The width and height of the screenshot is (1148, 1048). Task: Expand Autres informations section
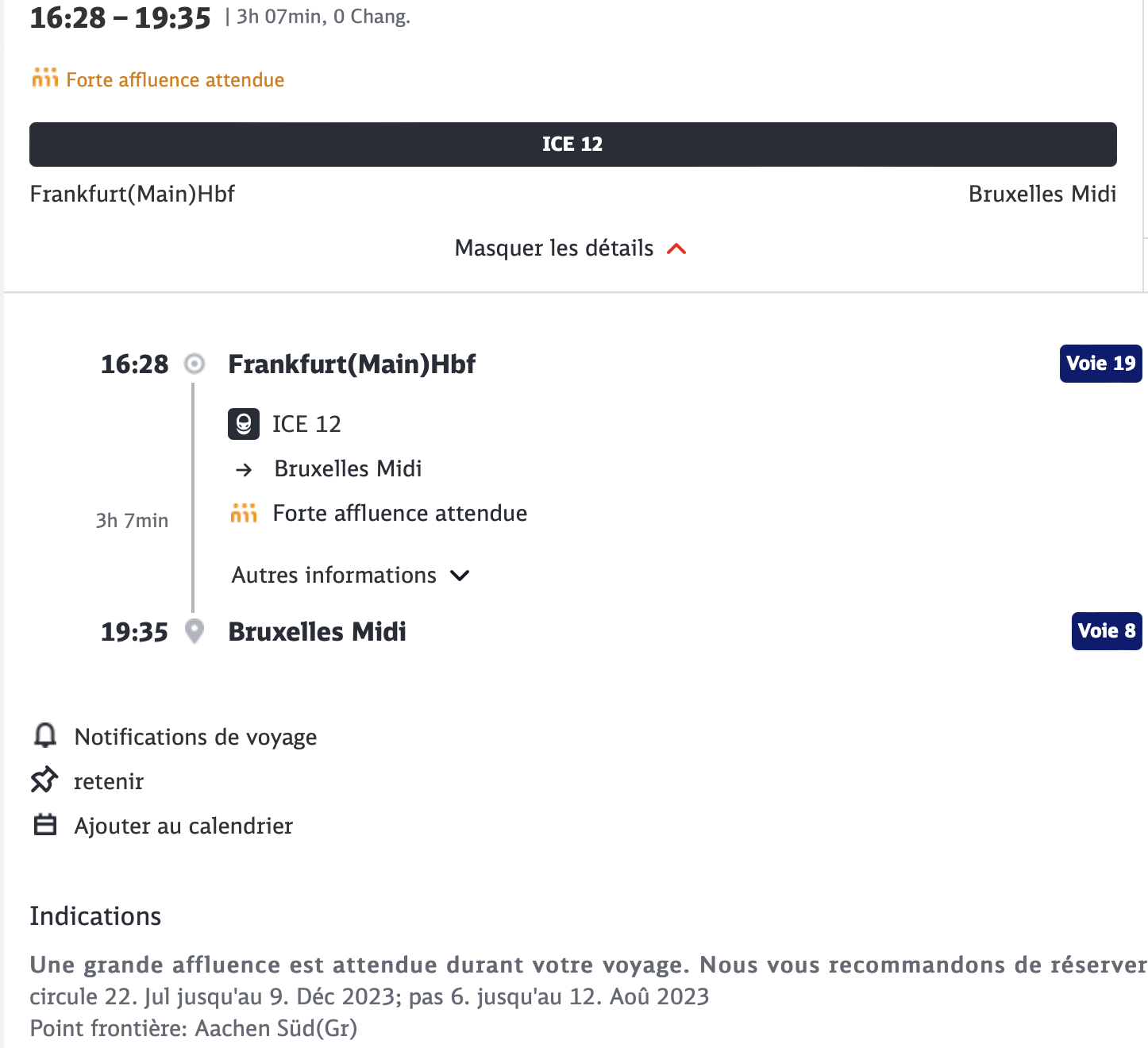[x=350, y=575]
